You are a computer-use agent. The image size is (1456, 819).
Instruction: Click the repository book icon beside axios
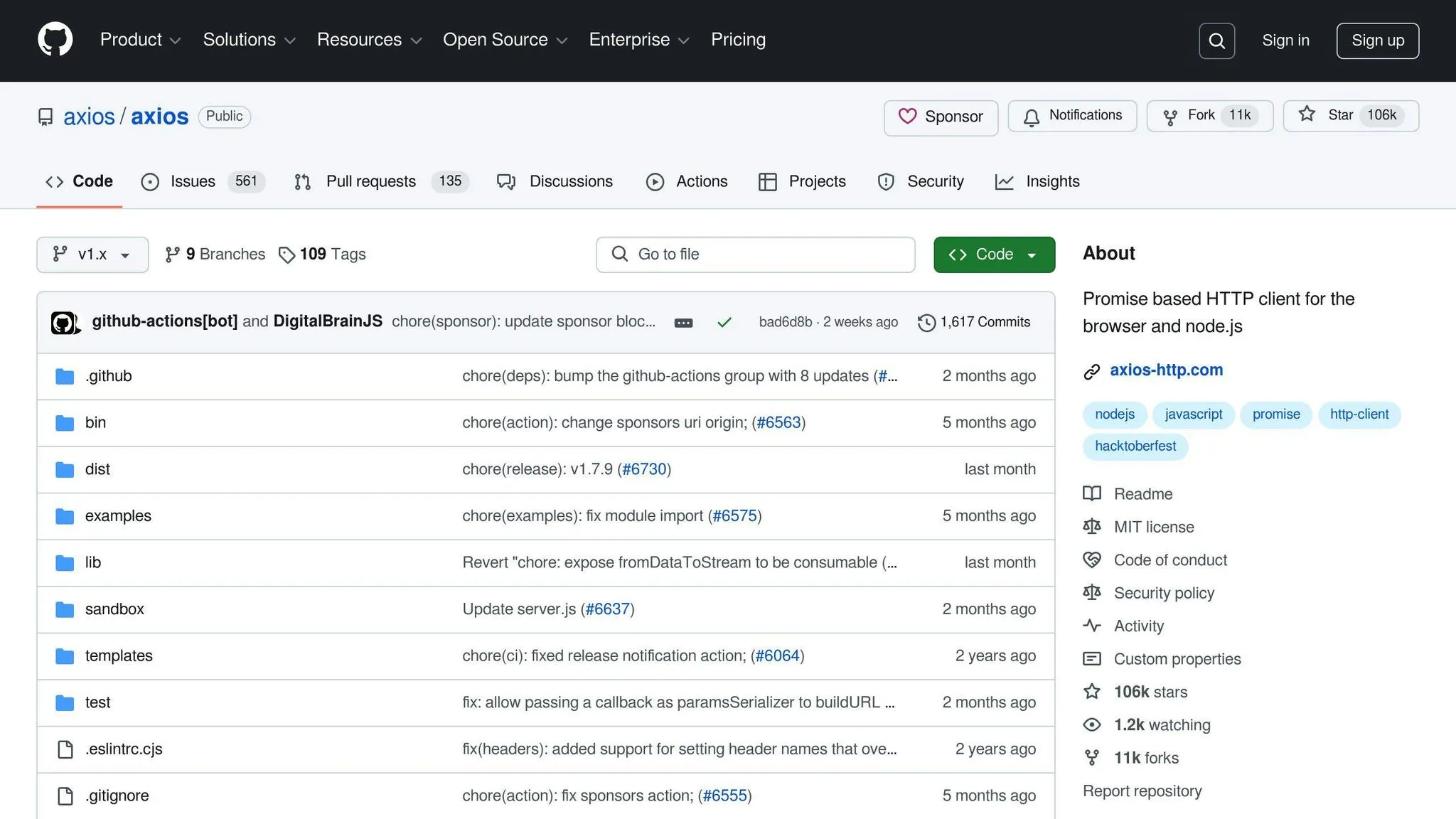tap(45, 117)
